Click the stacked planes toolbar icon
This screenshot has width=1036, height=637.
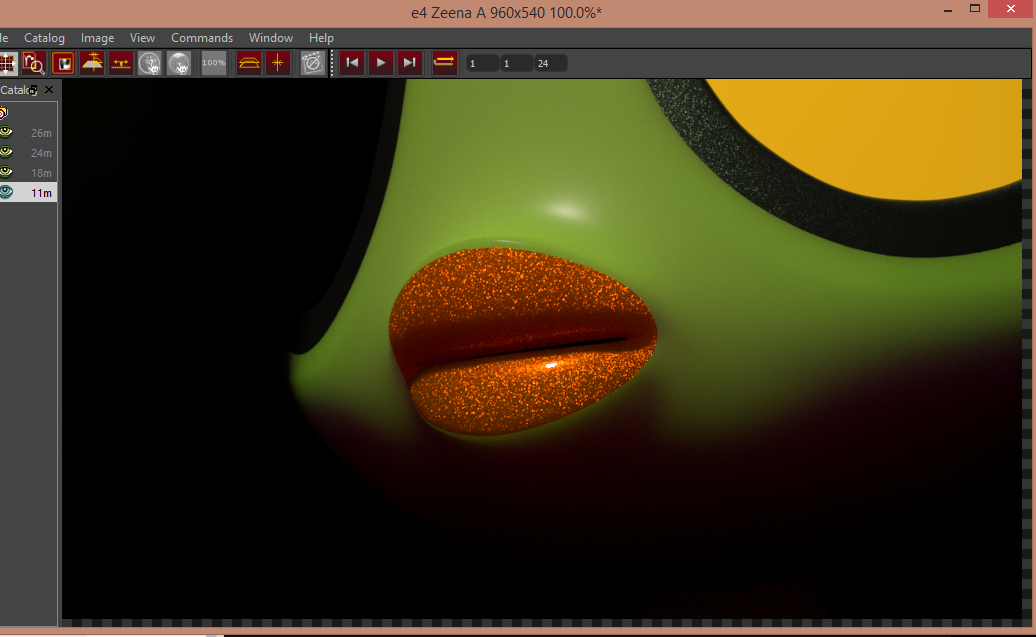[x=249, y=63]
